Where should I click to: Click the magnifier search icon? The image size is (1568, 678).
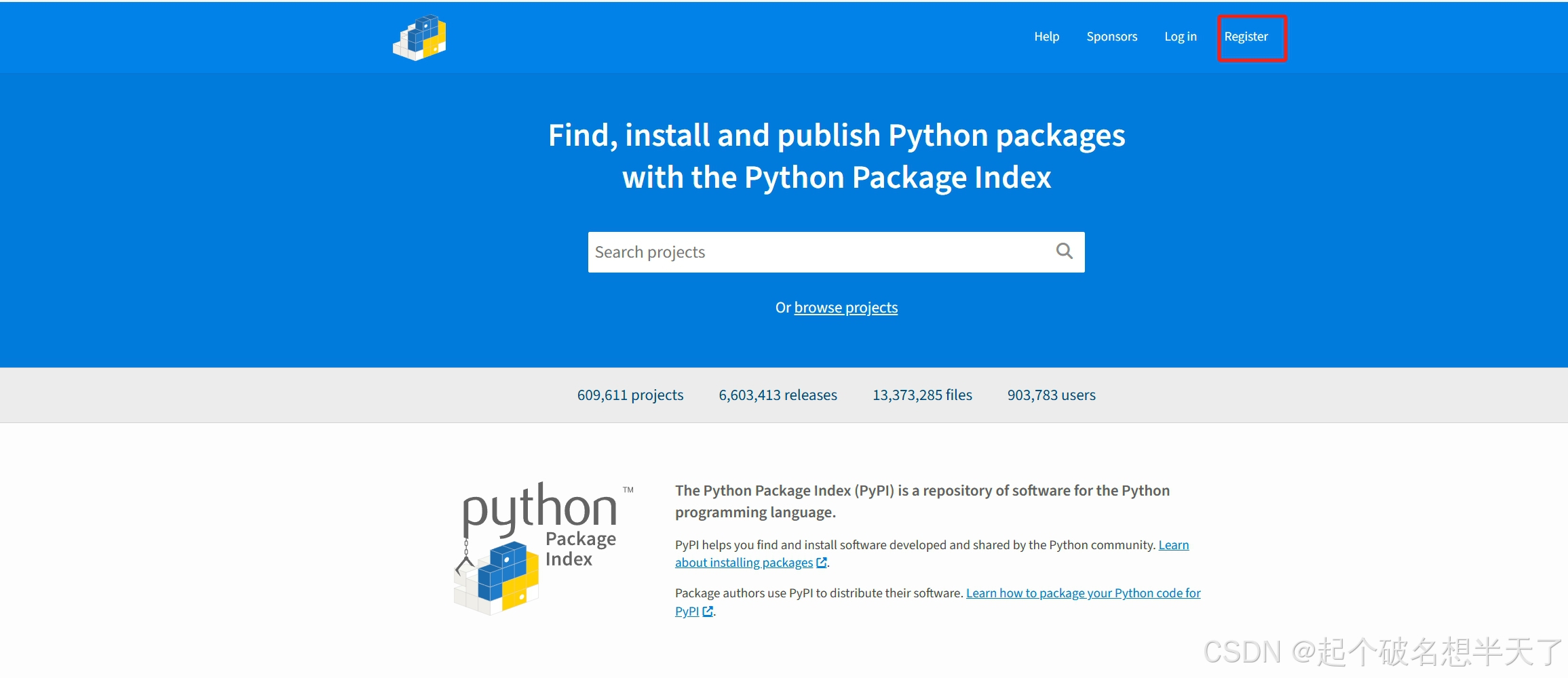[1064, 252]
